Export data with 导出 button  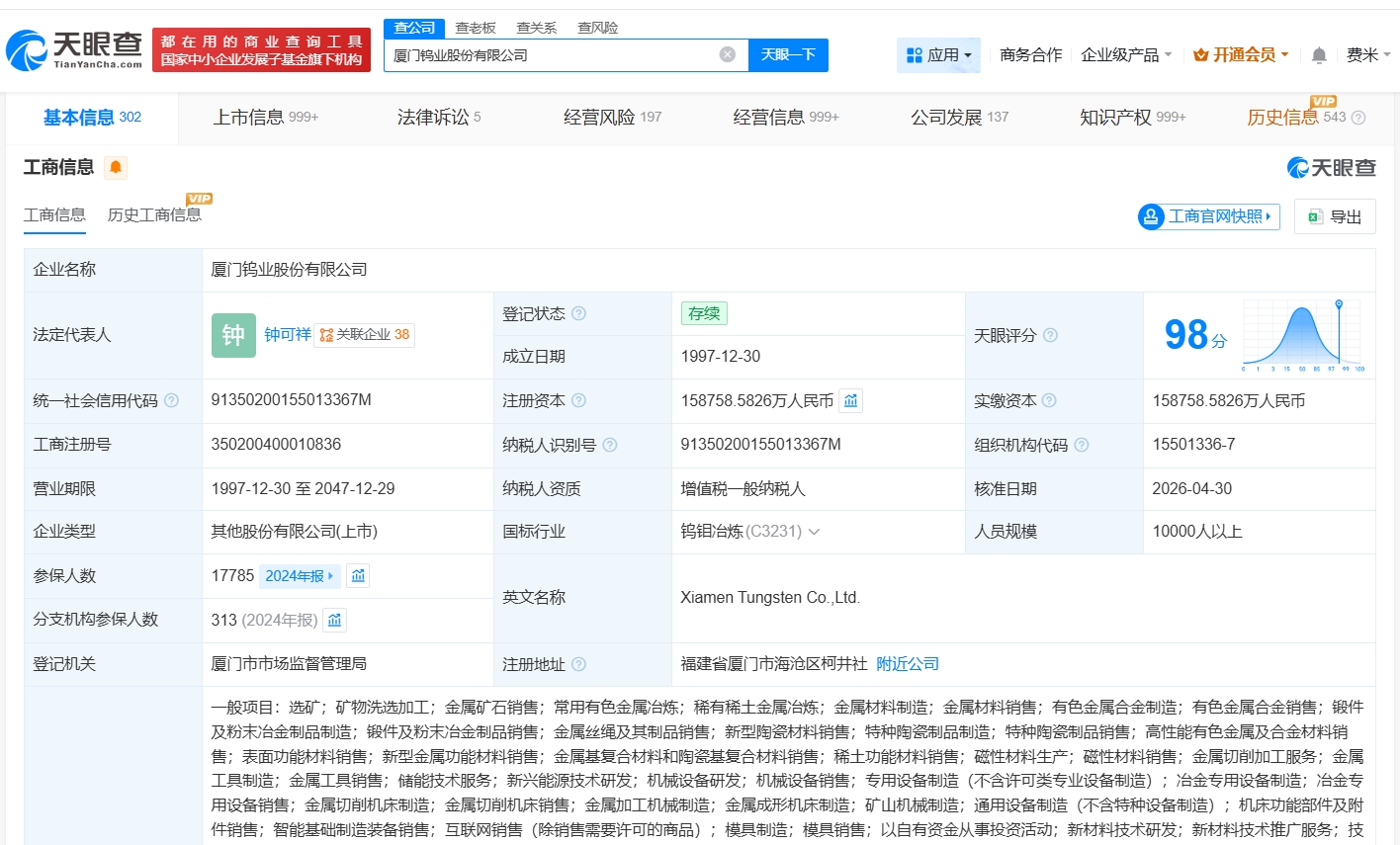tap(1335, 216)
